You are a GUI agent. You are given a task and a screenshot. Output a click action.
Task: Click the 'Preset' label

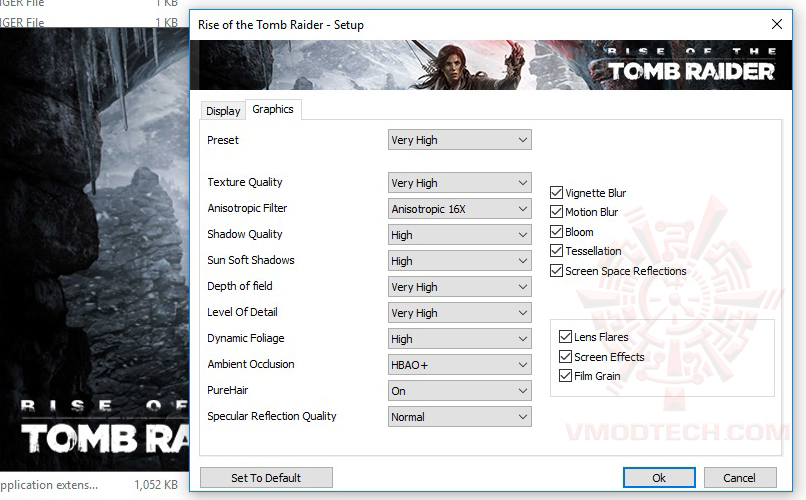(x=223, y=140)
